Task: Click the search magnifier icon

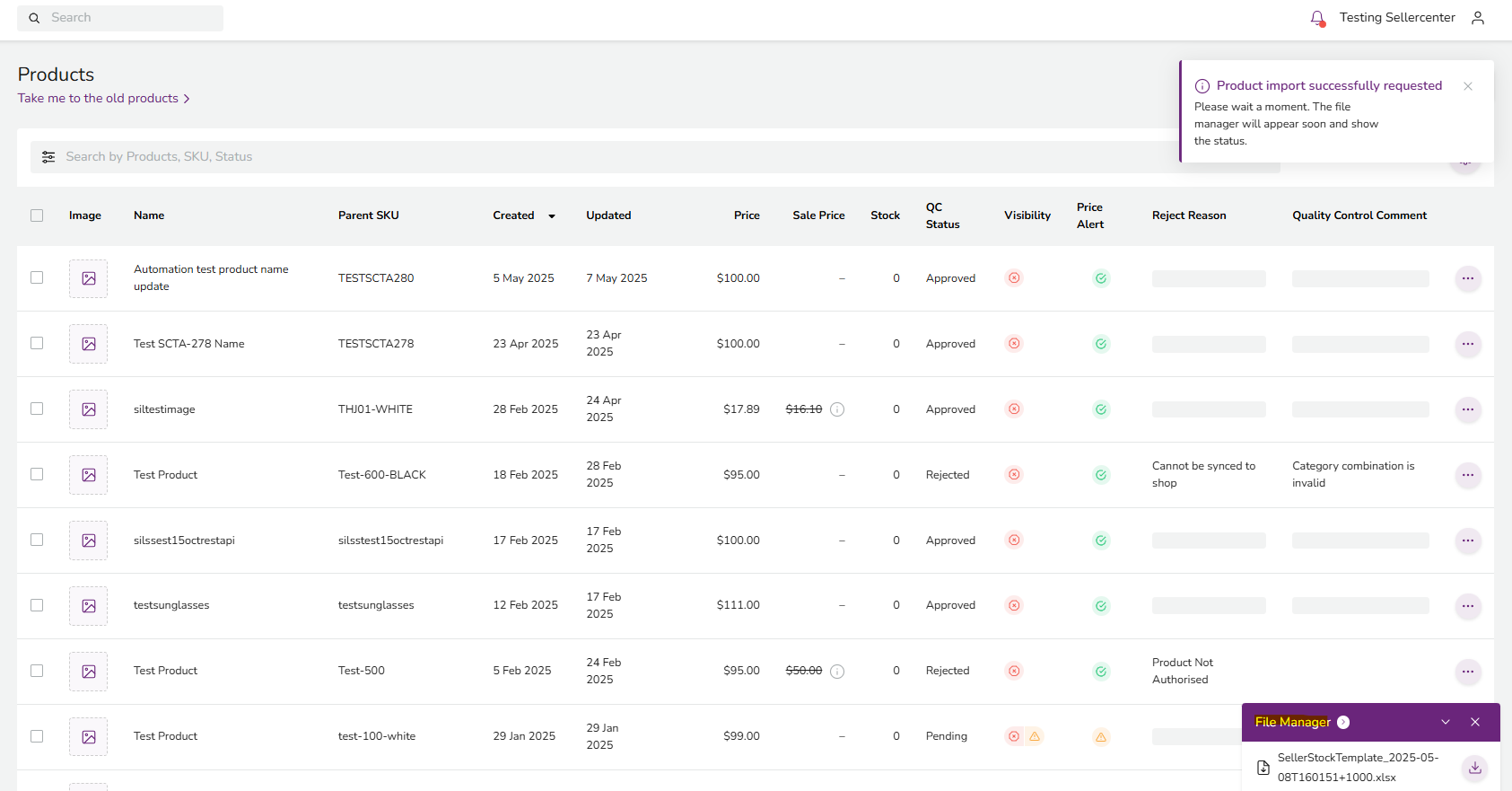Action: click(34, 18)
